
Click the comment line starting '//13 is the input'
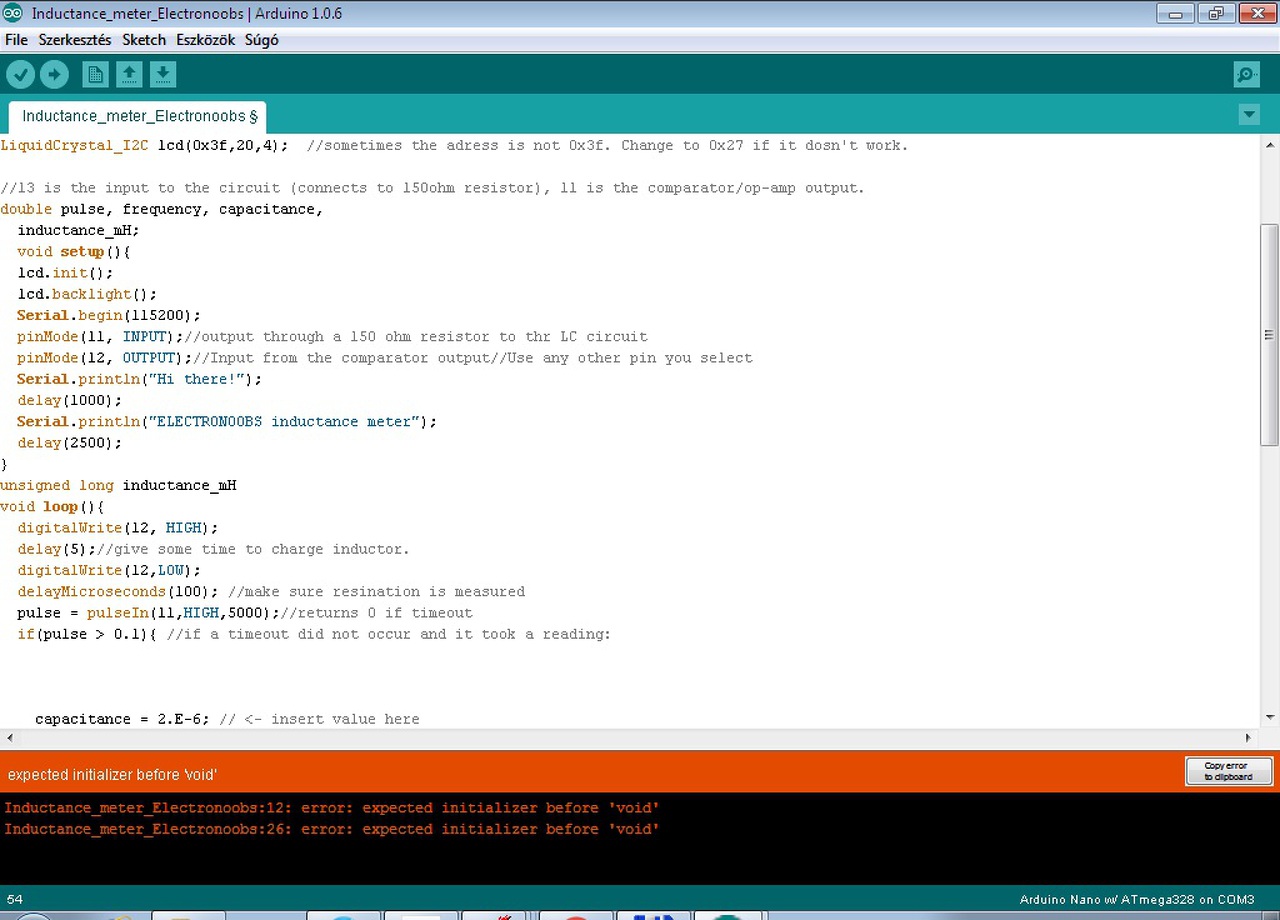[x=432, y=188]
